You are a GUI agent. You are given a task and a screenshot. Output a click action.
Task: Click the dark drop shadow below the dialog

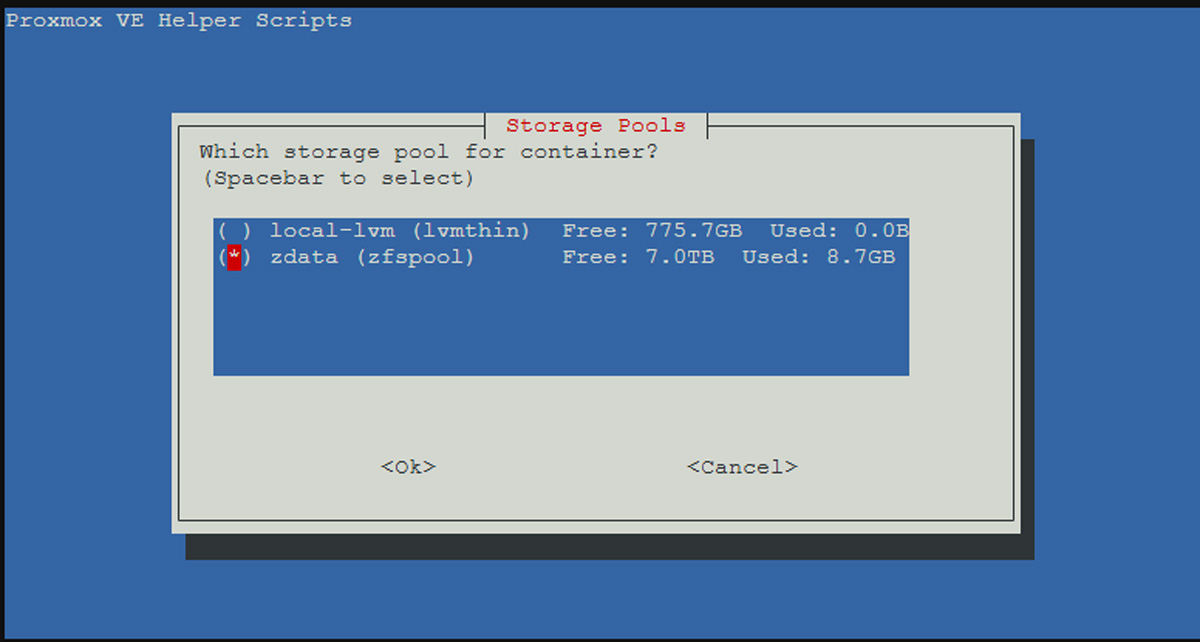[x=610, y=547]
